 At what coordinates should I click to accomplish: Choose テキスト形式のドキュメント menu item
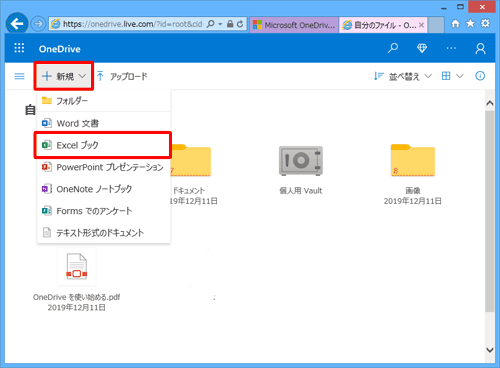[x=104, y=233]
